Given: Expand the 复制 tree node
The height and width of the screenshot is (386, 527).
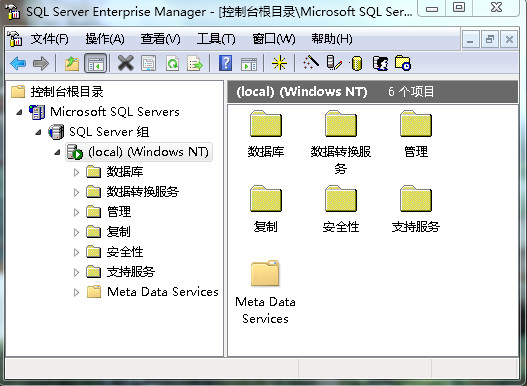Looking at the screenshot, I should point(76,232).
